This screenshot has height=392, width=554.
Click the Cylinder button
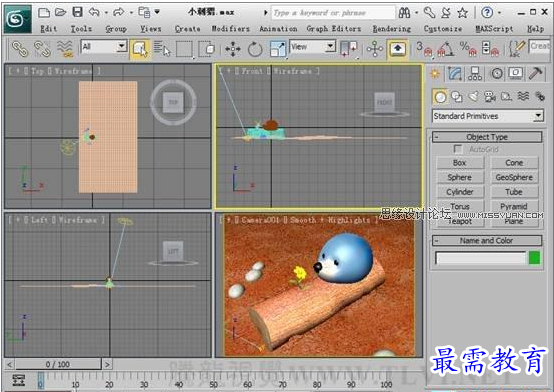tap(460, 192)
